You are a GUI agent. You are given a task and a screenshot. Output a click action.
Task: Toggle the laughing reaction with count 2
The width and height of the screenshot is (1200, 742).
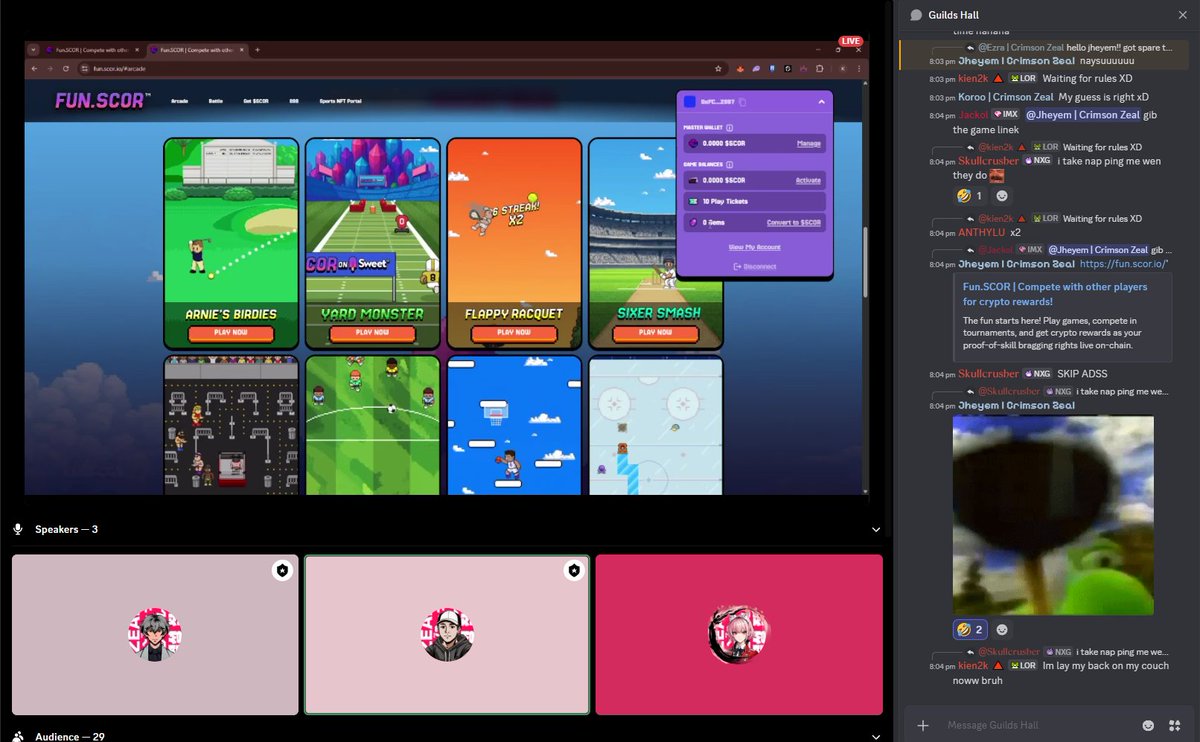[x=969, y=629]
